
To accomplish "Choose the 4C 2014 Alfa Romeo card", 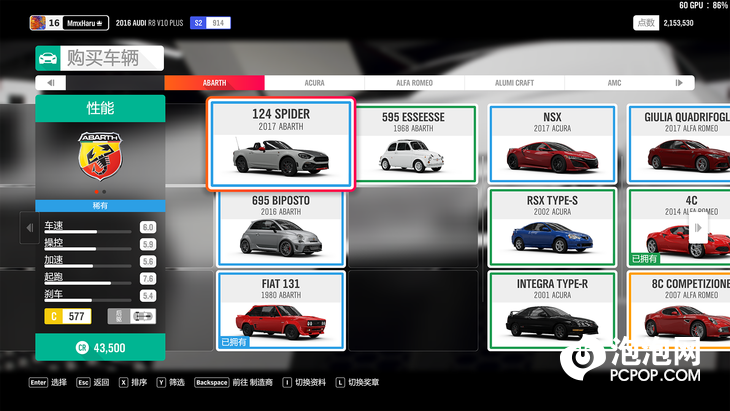I will pyautogui.click(x=679, y=228).
